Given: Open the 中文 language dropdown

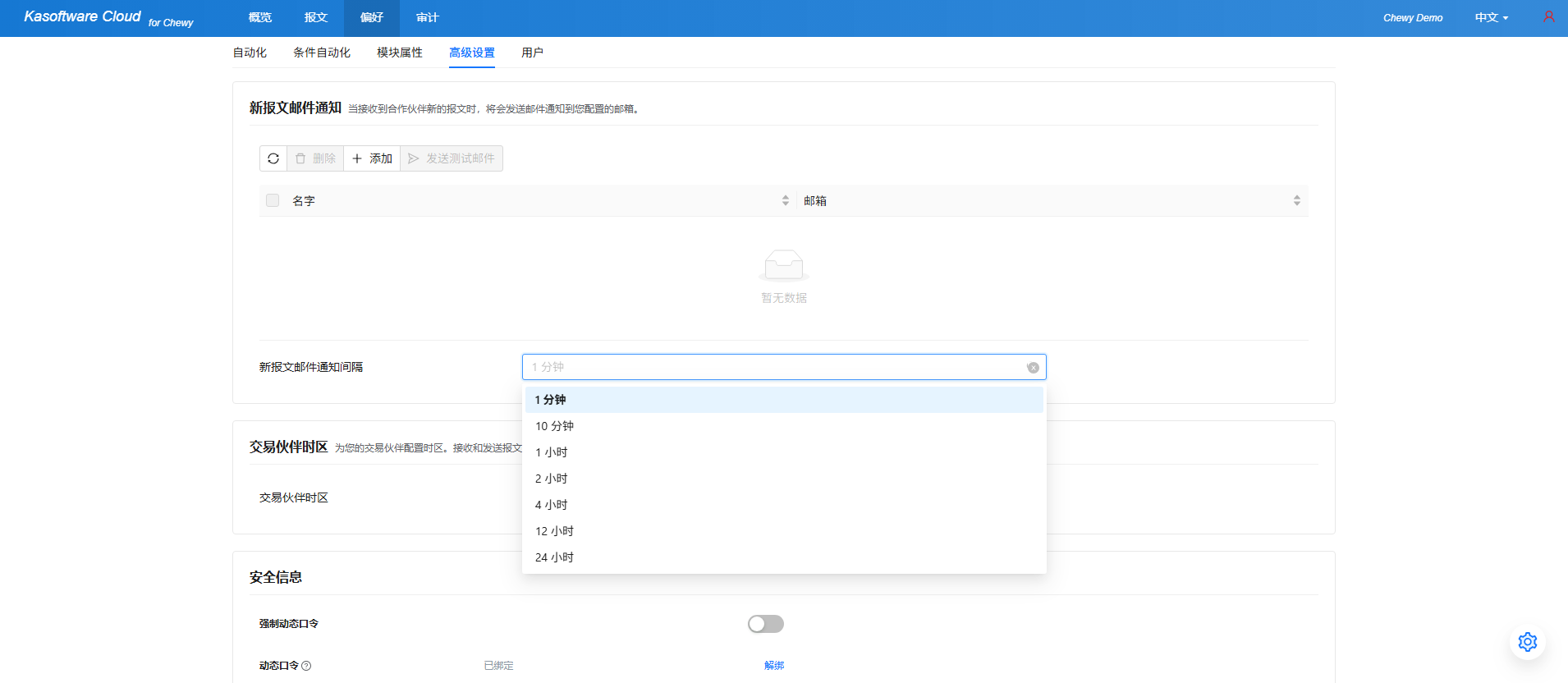Looking at the screenshot, I should click(x=1491, y=18).
